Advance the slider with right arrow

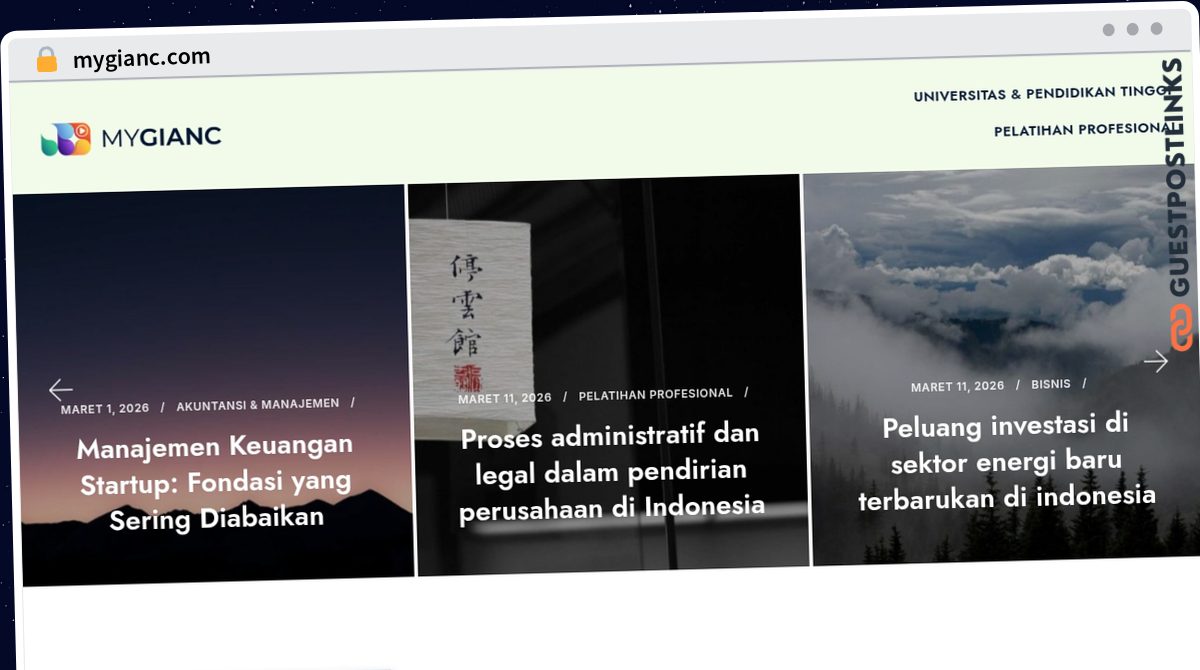pos(1156,361)
